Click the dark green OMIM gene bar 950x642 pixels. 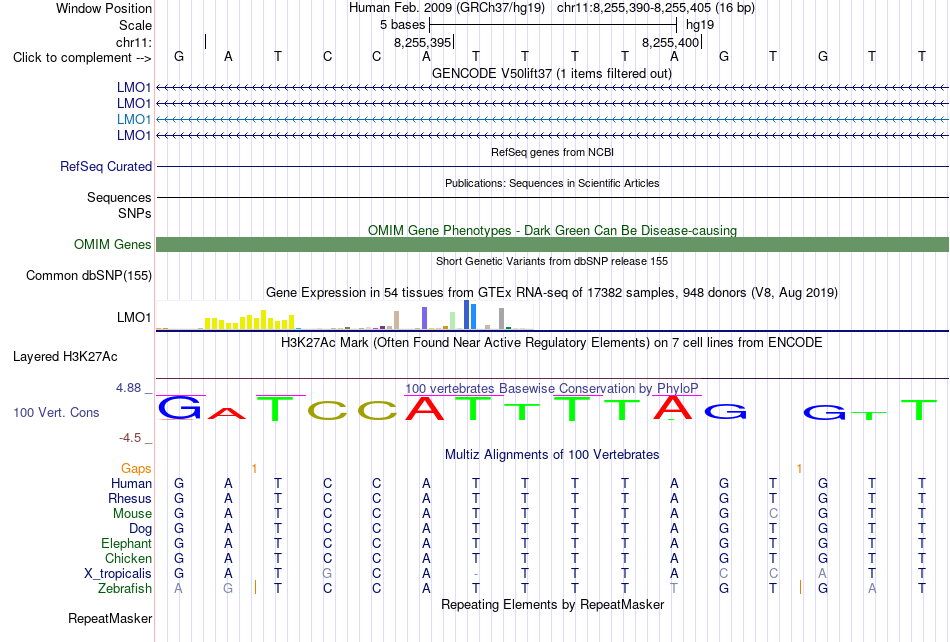click(552, 244)
